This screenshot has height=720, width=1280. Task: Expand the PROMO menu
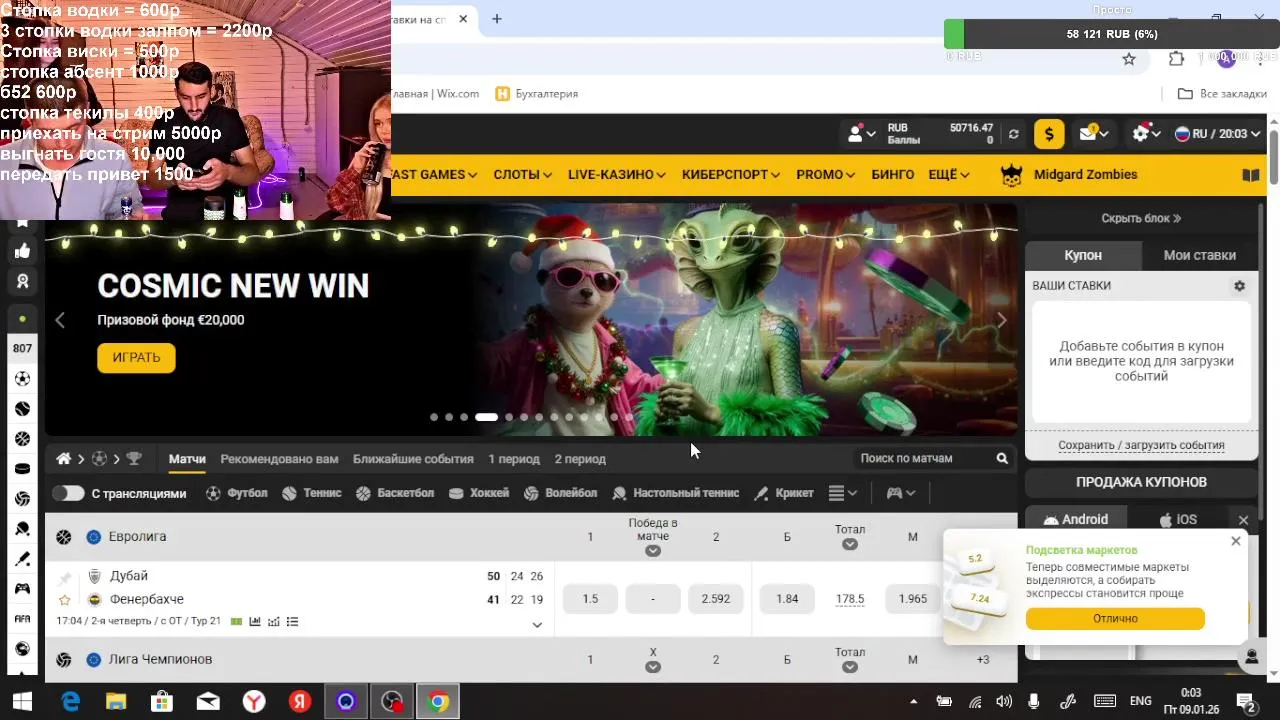point(825,175)
